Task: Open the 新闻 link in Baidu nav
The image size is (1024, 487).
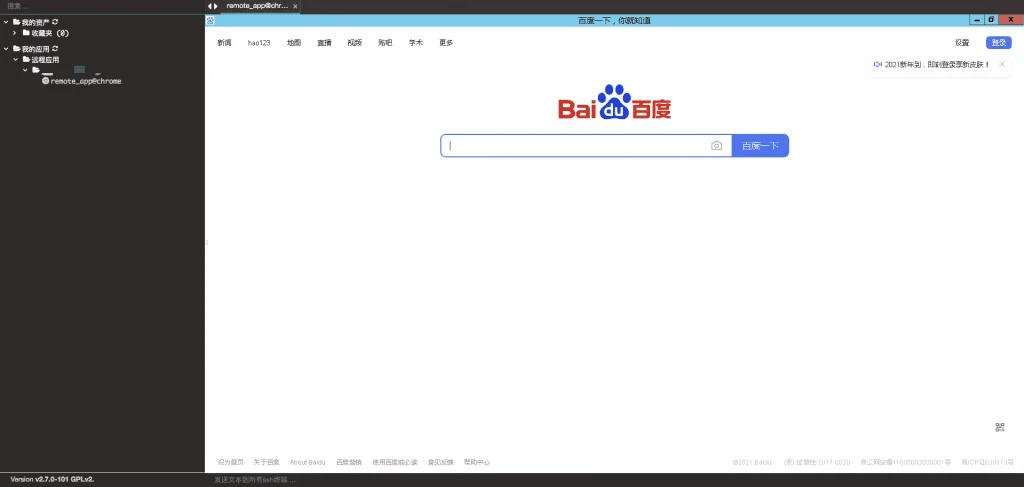Action: [x=225, y=43]
